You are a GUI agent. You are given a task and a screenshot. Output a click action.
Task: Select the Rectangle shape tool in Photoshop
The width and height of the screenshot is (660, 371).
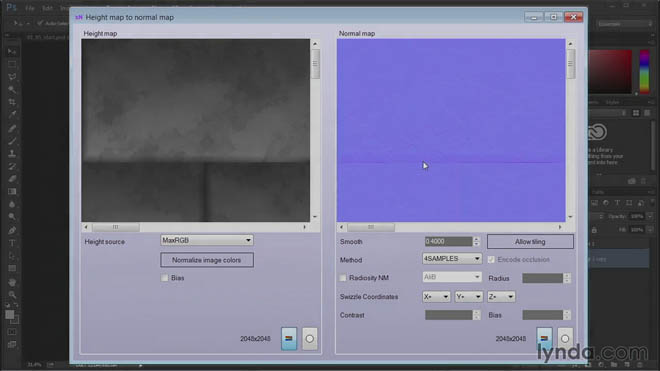pyautogui.click(x=12, y=269)
